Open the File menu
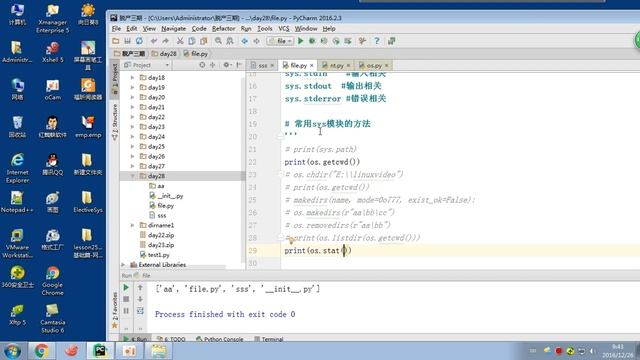Screen dimensions: 640x360 tap(116, 29)
